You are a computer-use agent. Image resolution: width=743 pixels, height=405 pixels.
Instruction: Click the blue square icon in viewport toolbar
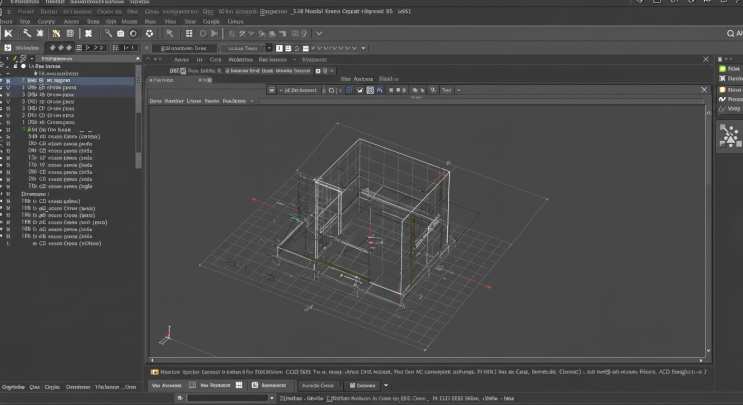click(349, 90)
